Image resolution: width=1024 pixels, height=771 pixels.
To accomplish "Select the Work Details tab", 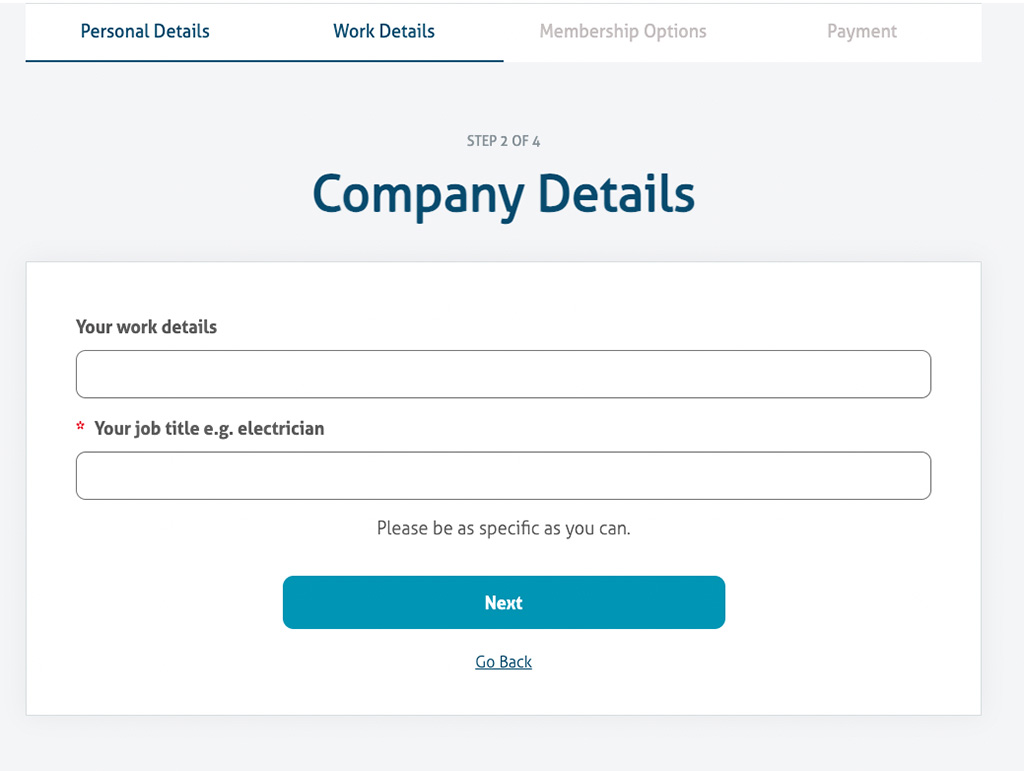I will click(x=384, y=31).
